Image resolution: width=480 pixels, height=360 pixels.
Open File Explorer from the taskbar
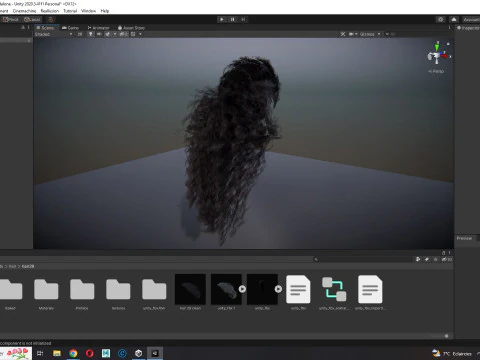pyautogui.click(x=57, y=353)
